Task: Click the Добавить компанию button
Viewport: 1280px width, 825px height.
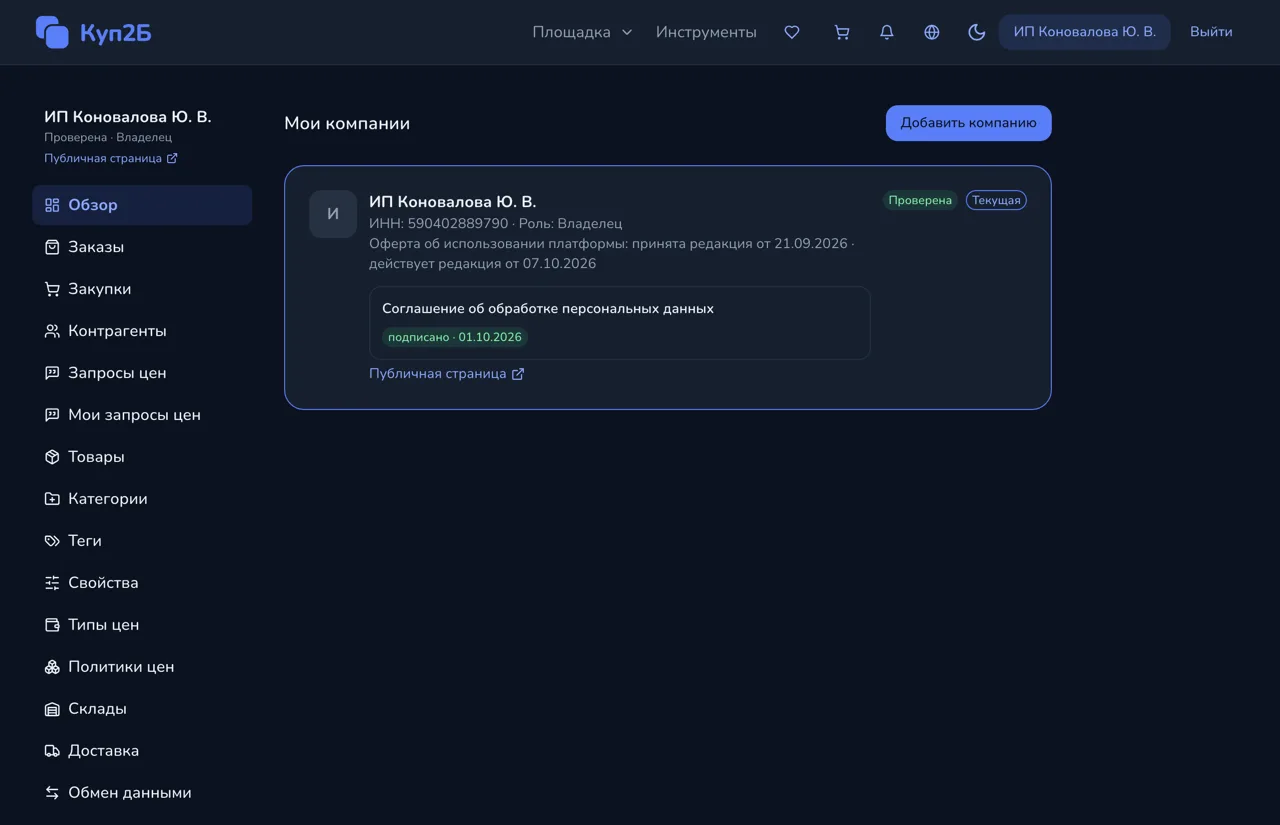Action: pyautogui.click(x=968, y=123)
